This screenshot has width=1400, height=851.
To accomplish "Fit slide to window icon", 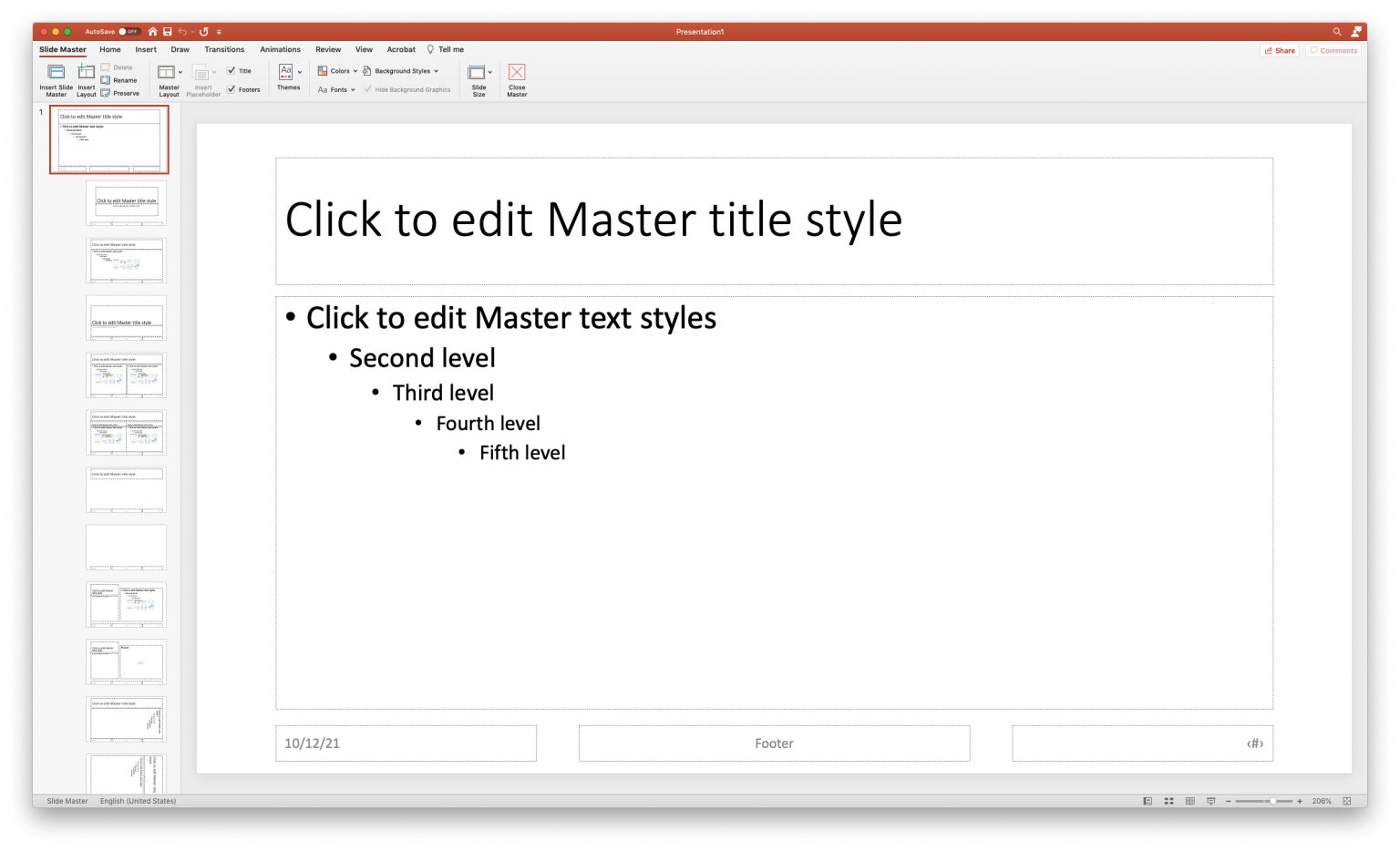I will (1347, 801).
